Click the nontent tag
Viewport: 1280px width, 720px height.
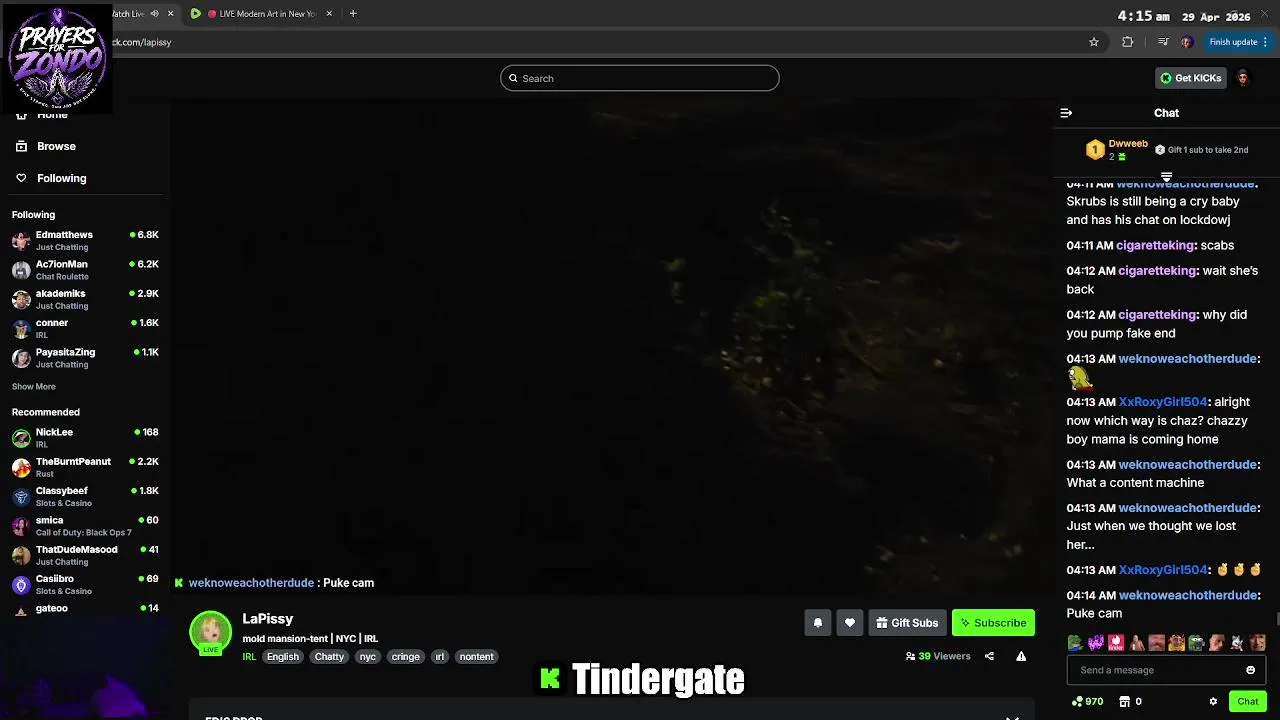click(x=476, y=657)
